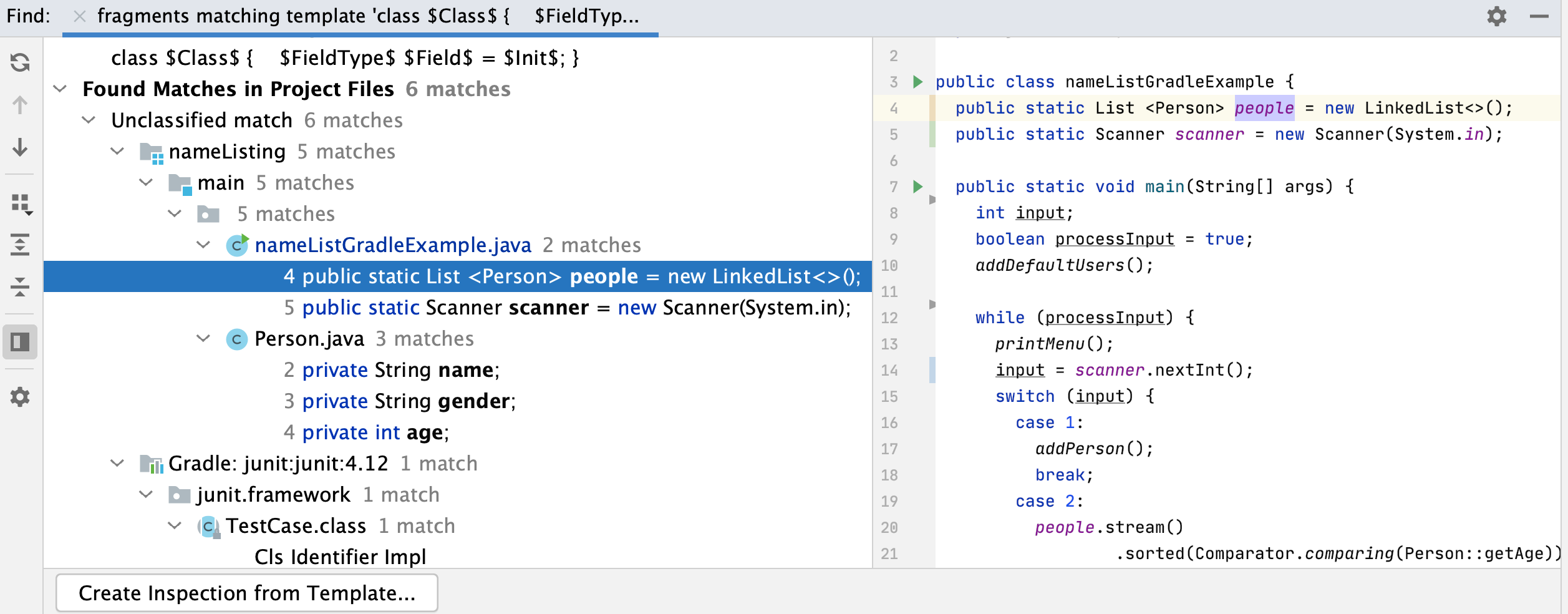The image size is (1568, 614).
Task: Jump to next occurrence with down arrow
Action: (20, 148)
